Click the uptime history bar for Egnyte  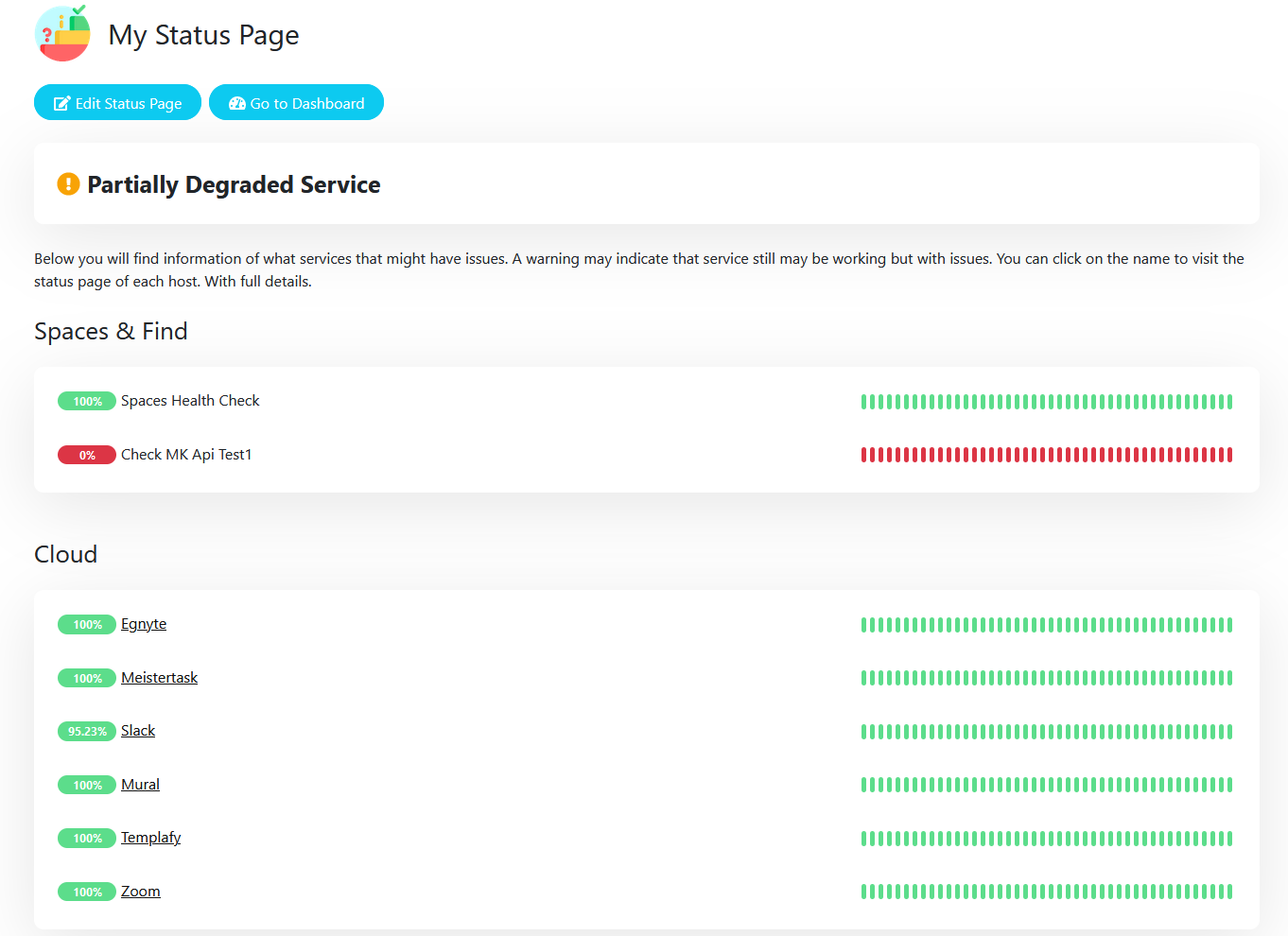pyautogui.click(x=1047, y=625)
